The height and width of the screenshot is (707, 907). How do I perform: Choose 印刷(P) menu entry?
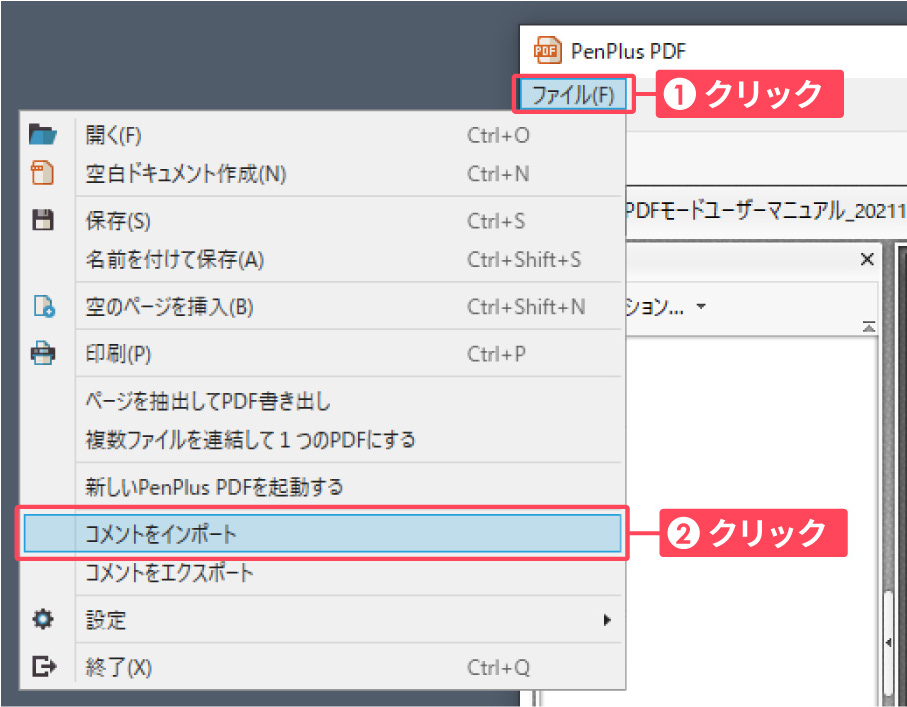[322, 354]
